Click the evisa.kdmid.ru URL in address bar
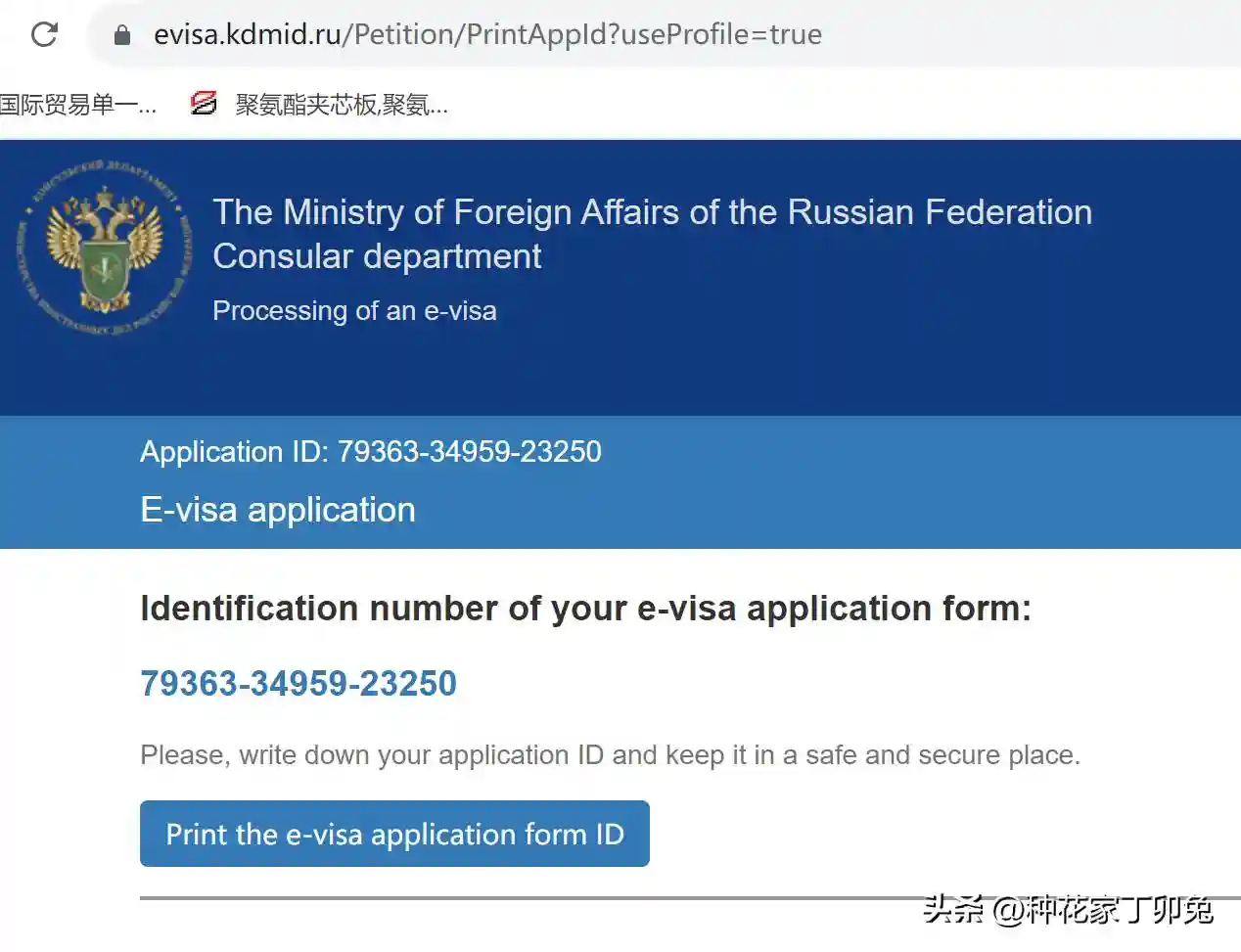Viewport: 1241px width, 952px height. tap(247, 34)
